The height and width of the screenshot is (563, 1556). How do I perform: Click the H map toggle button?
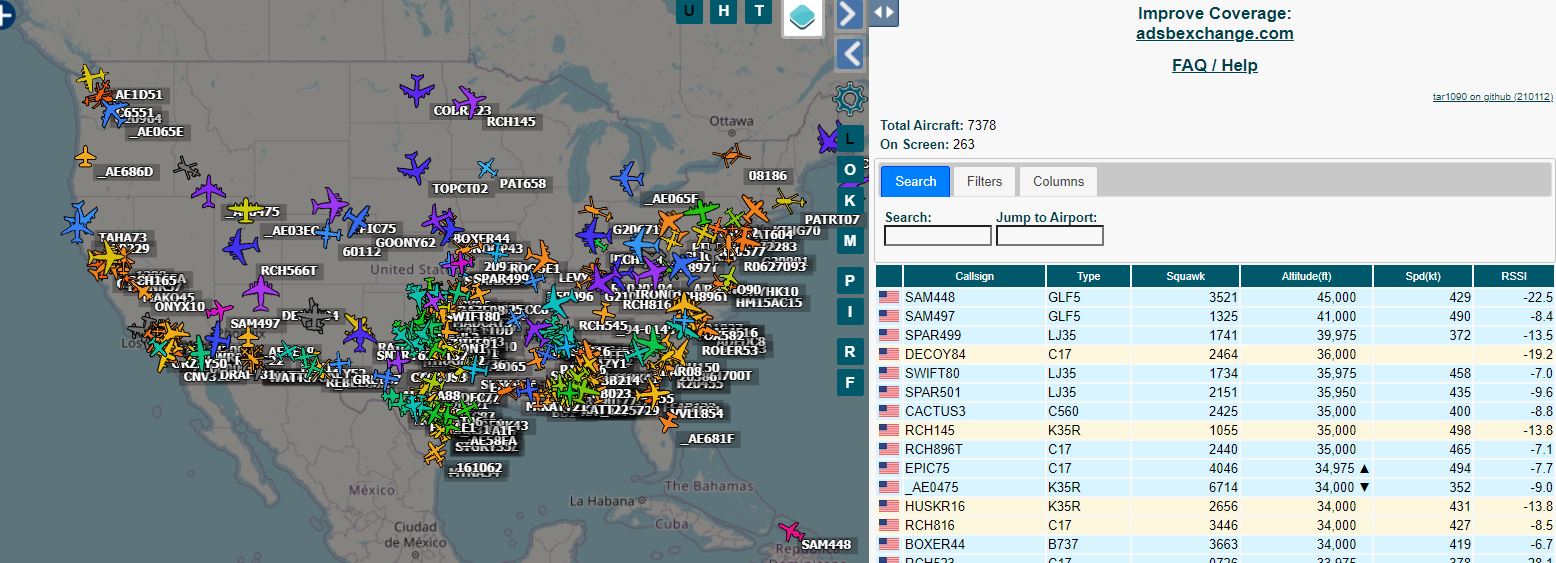click(724, 11)
